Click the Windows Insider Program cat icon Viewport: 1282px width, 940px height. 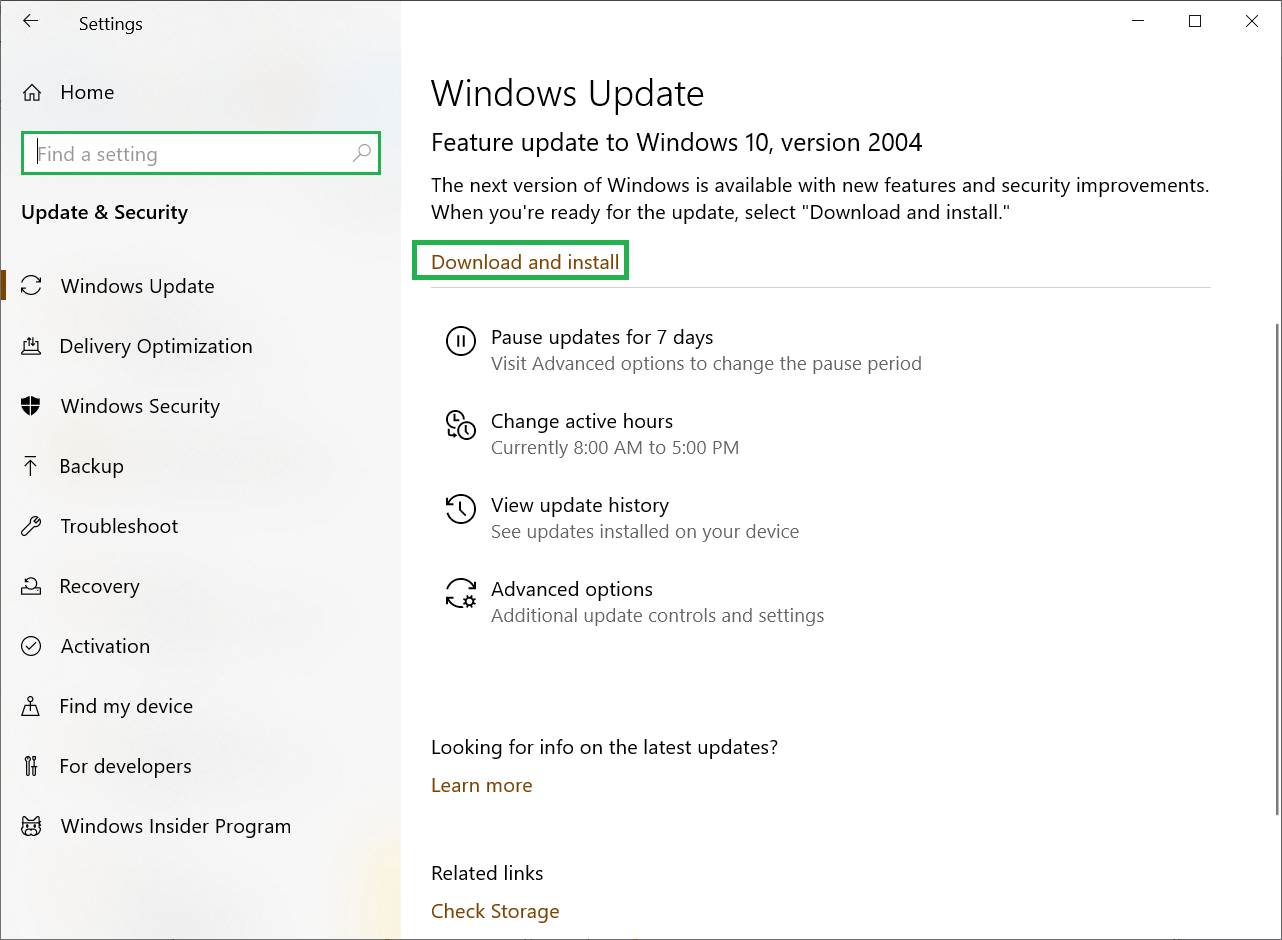pyautogui.click(x=31, y=826)
